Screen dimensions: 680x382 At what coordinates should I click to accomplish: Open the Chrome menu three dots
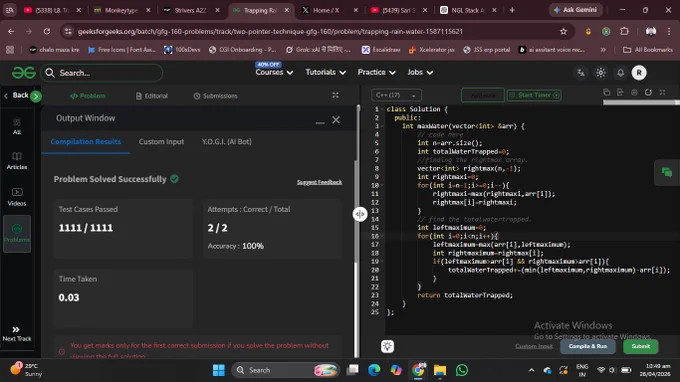[x=669, y=31]
